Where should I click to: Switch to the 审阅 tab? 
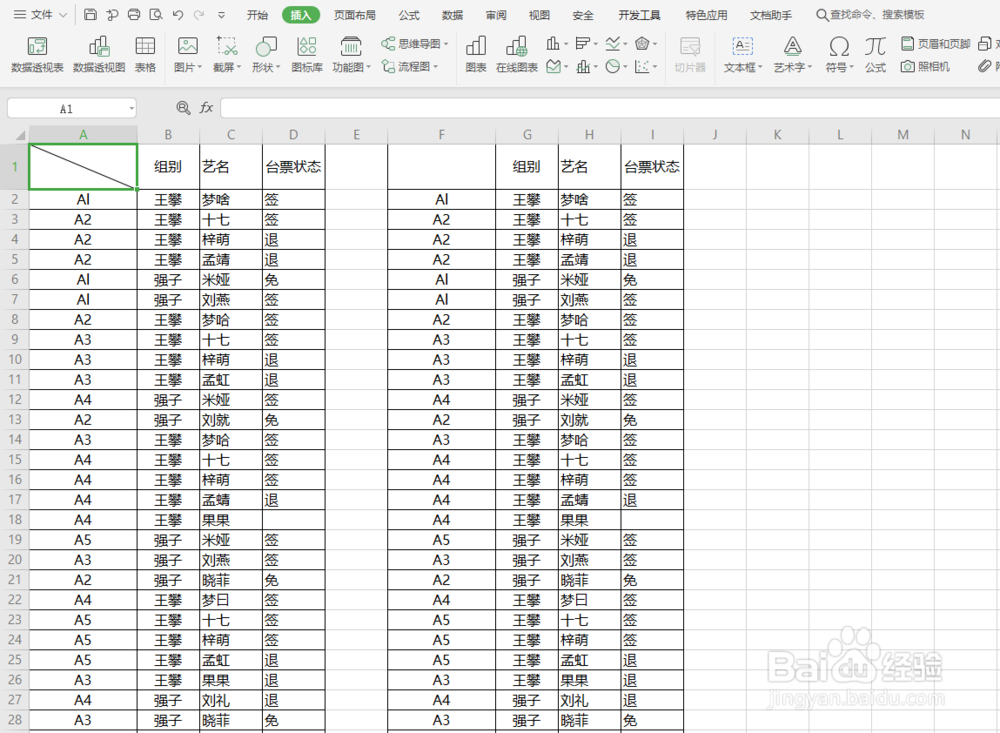click(496, 15)
